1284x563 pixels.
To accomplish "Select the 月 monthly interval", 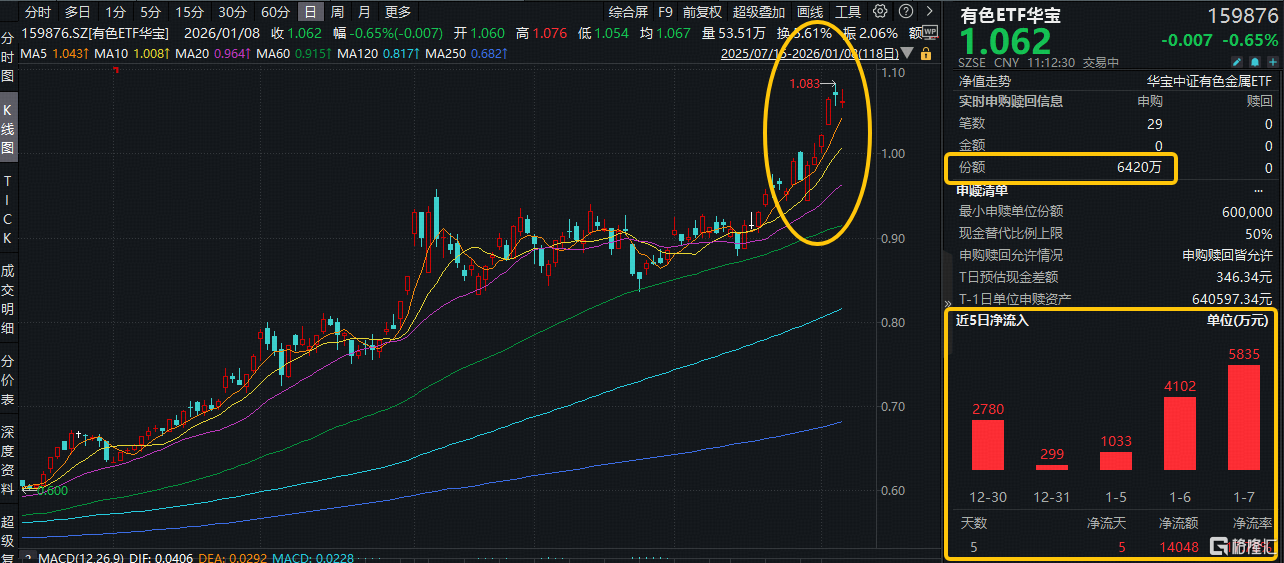I will 363,12.
